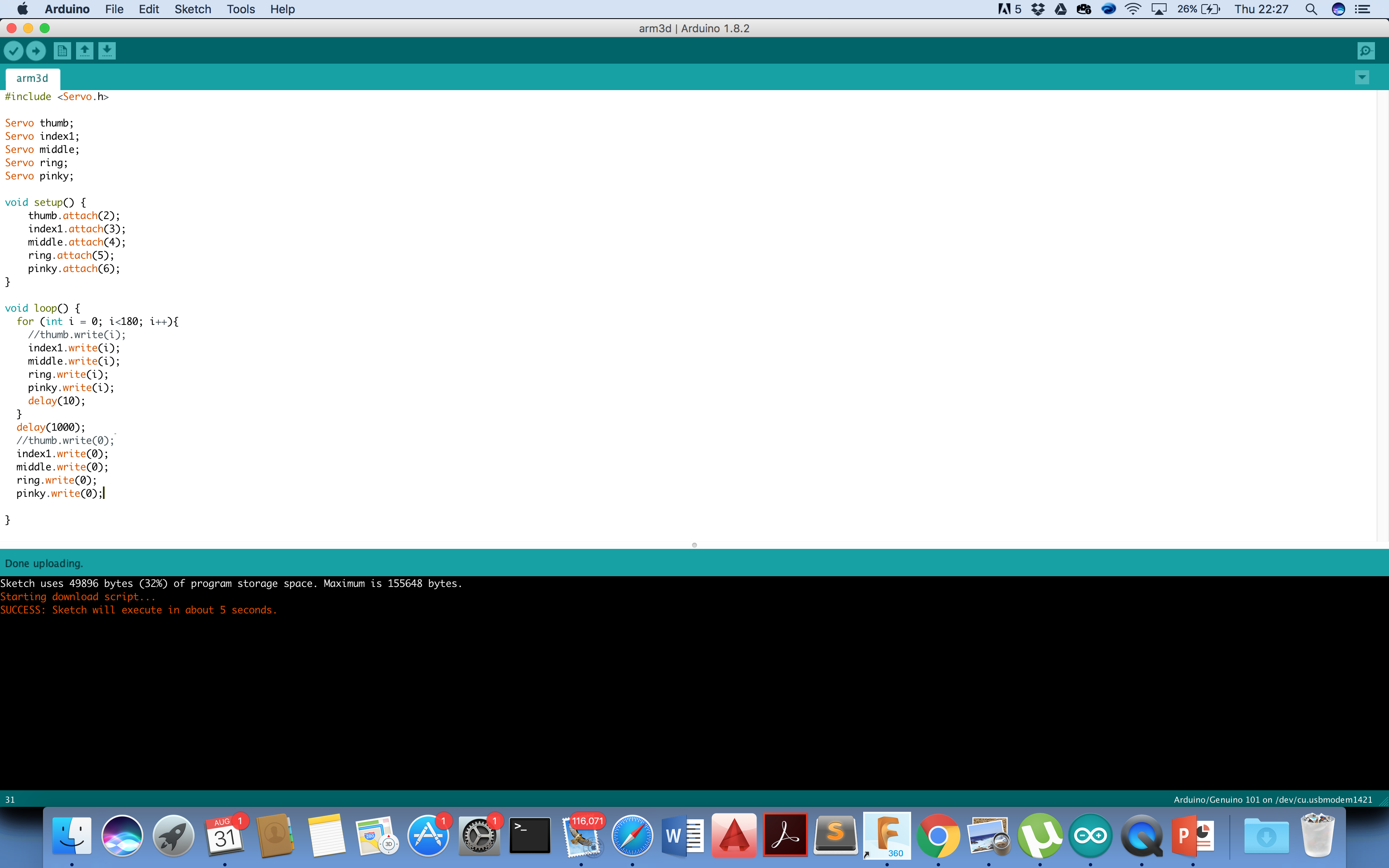The width and height of the screenshot is (1389, 868).
Task: Click the Upload arrow button
Action: pyautogui.click(x=36, y=51)
